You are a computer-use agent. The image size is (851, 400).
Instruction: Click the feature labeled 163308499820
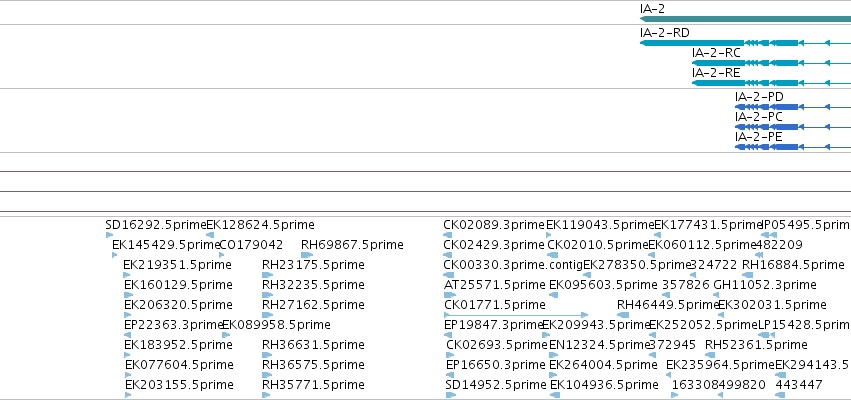(719, 385)
